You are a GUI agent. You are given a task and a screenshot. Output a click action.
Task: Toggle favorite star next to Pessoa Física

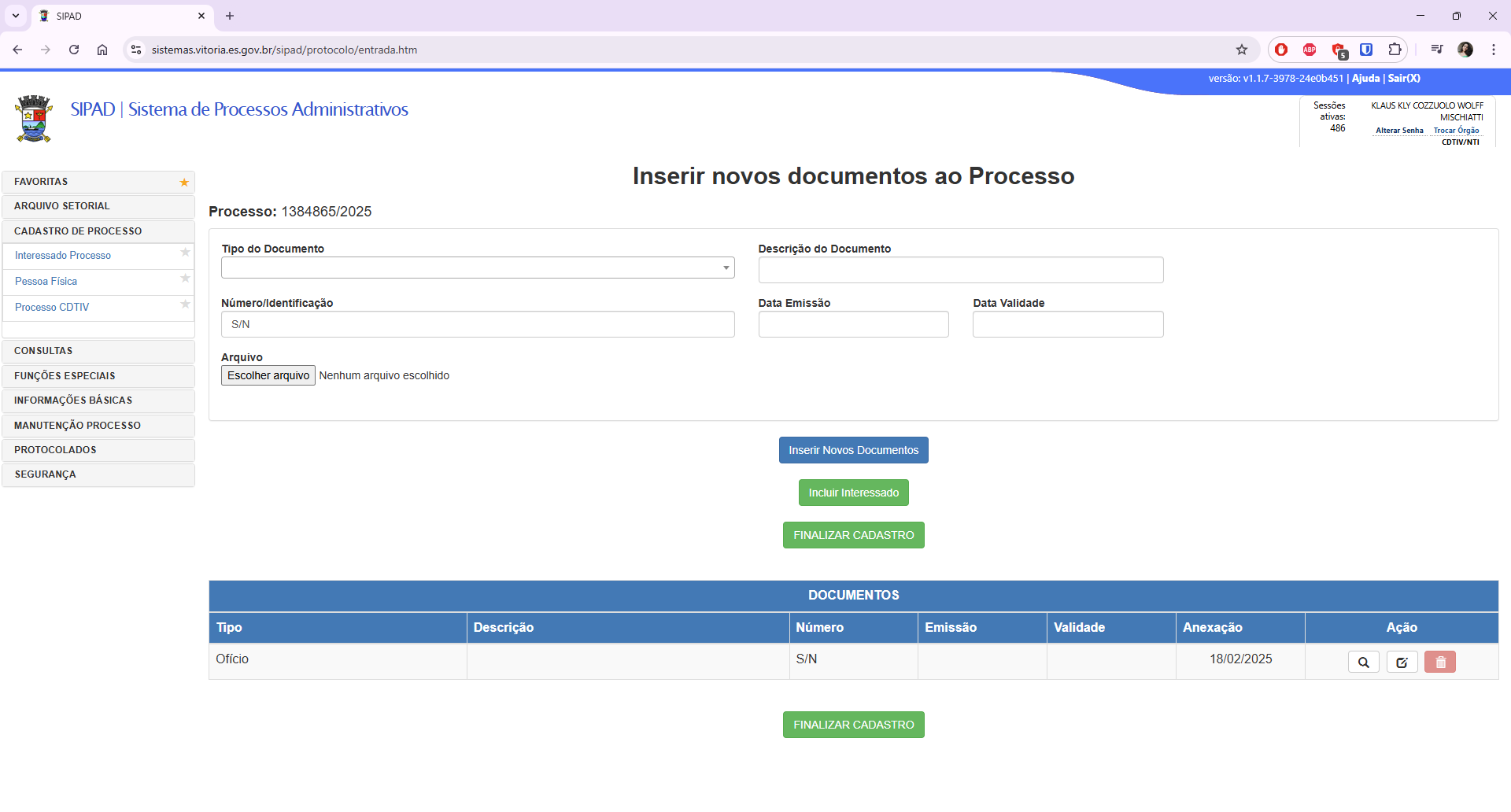(x=185, y=279)
